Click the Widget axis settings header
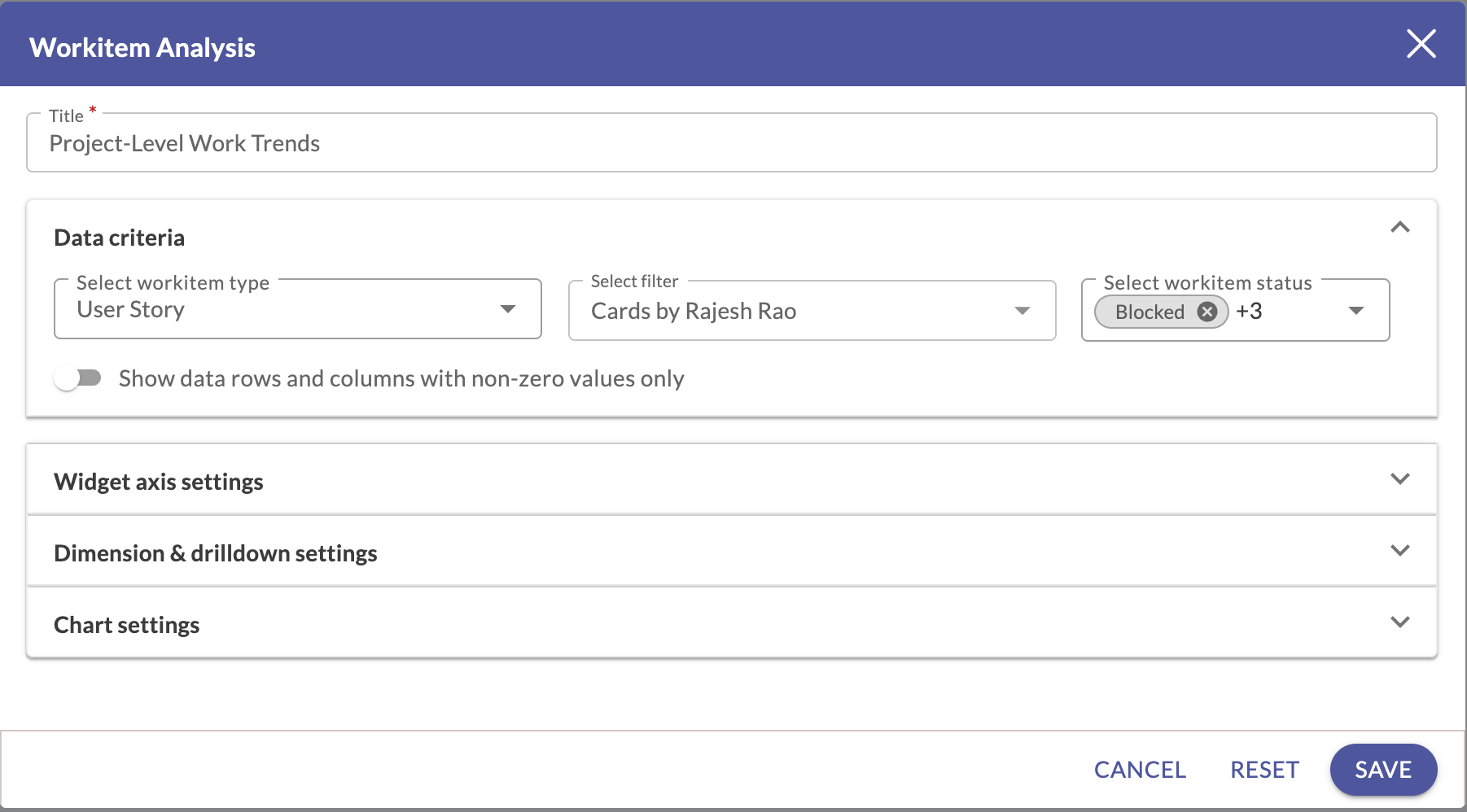This screenshot has width=1467, height=812. 158,481
